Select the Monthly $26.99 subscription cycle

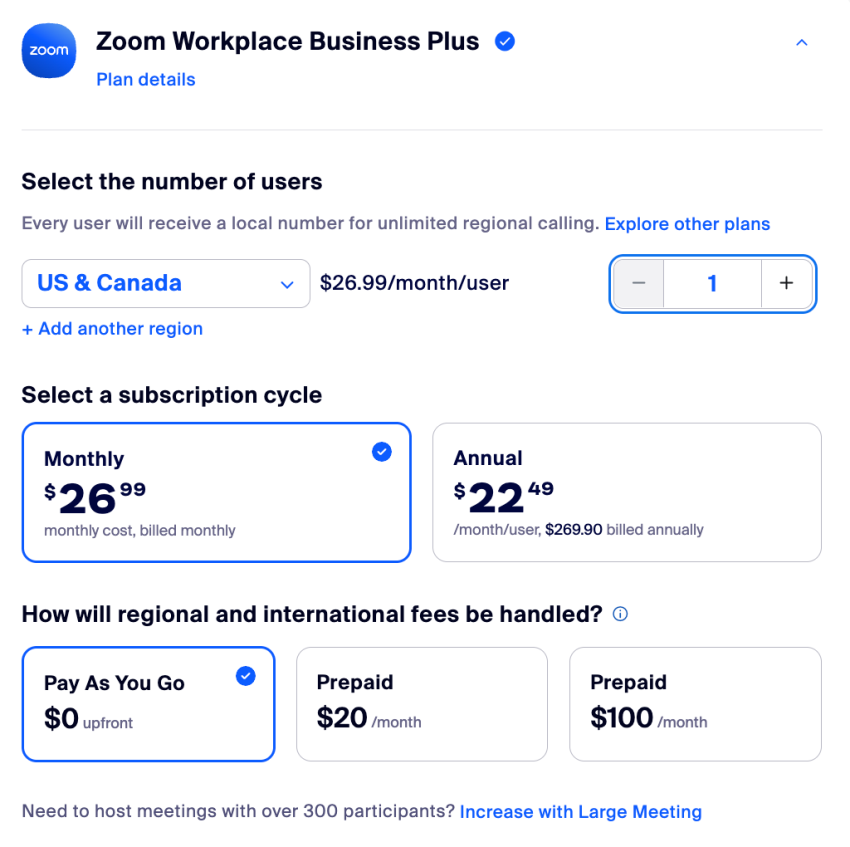(216, 492)
